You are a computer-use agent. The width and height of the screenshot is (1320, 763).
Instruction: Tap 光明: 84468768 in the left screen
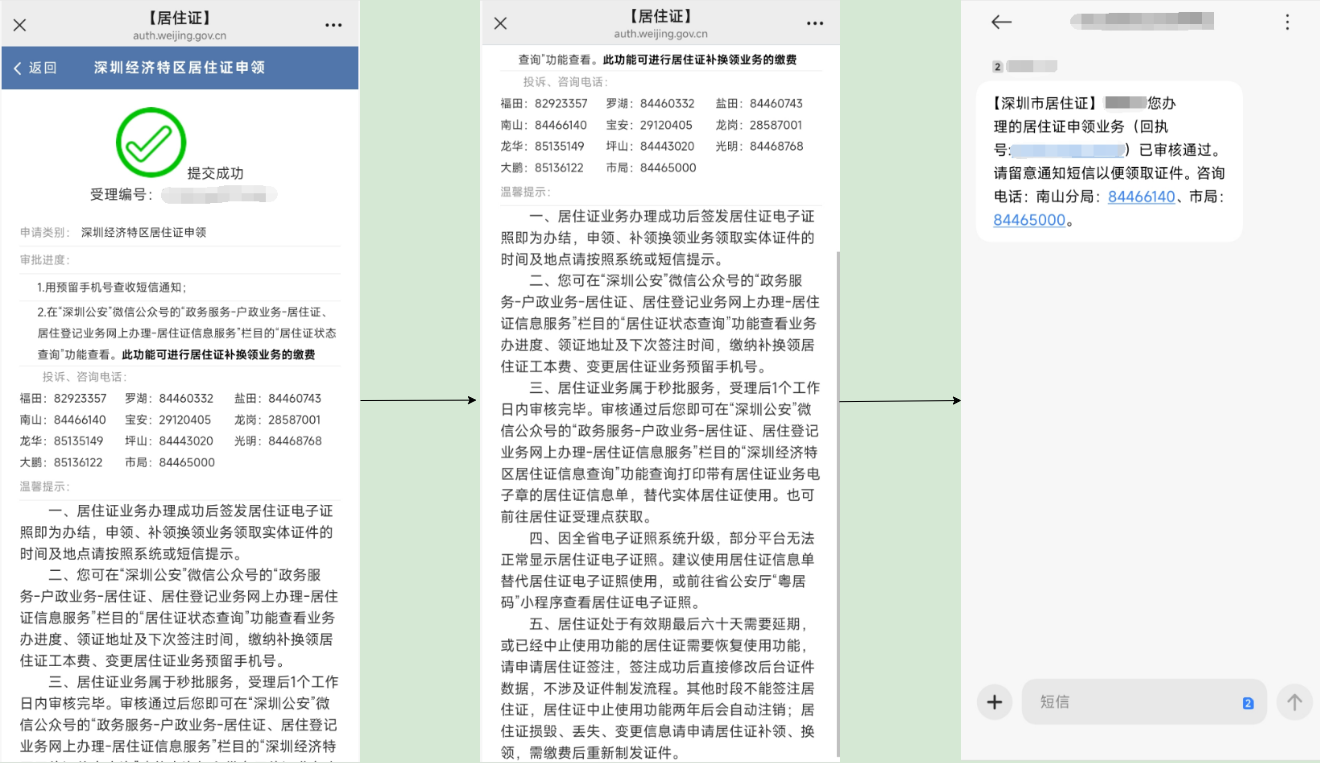[x=278, y=441]
